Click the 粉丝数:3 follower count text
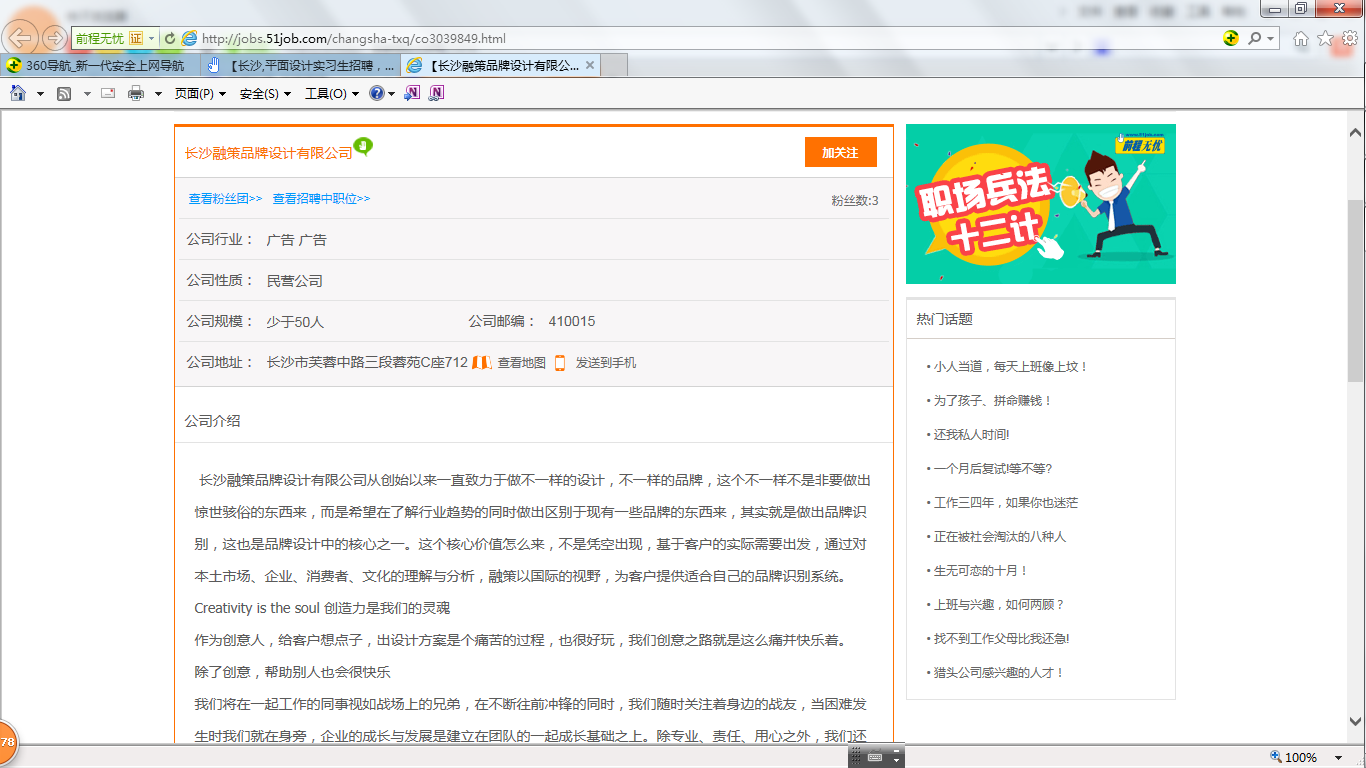 coord(855,200)
